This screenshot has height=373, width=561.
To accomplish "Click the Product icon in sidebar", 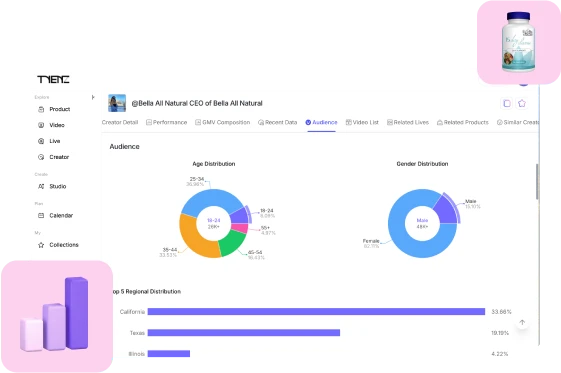I will tap(41, 109).
